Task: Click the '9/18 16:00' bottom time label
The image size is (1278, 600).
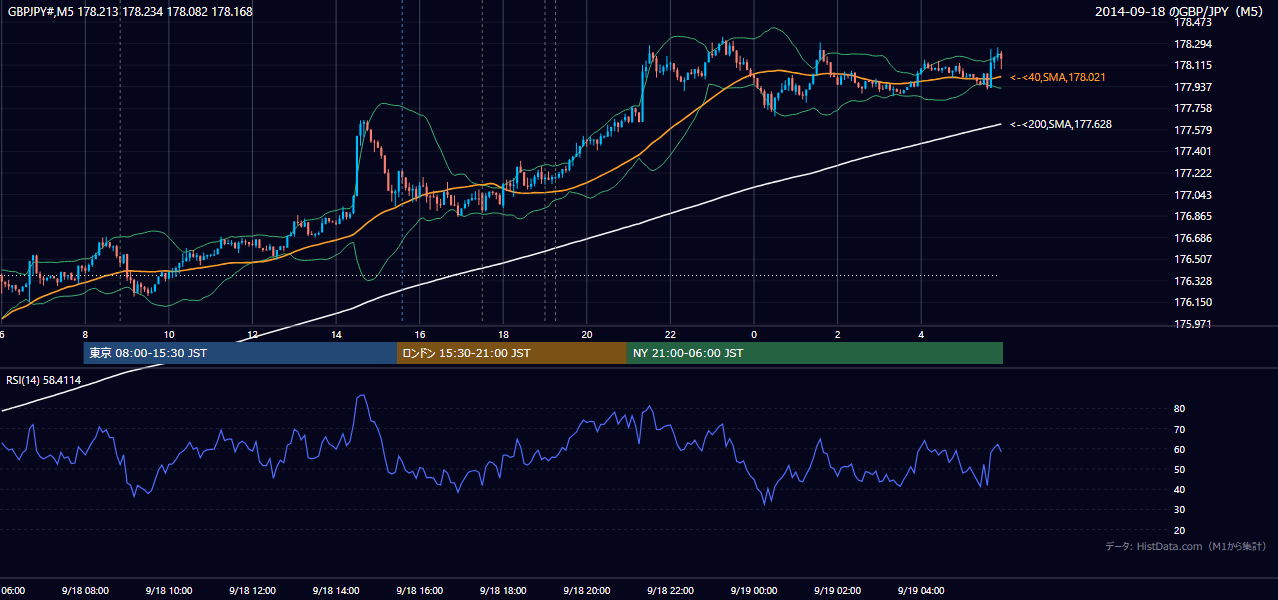Action: pos(419,590)
